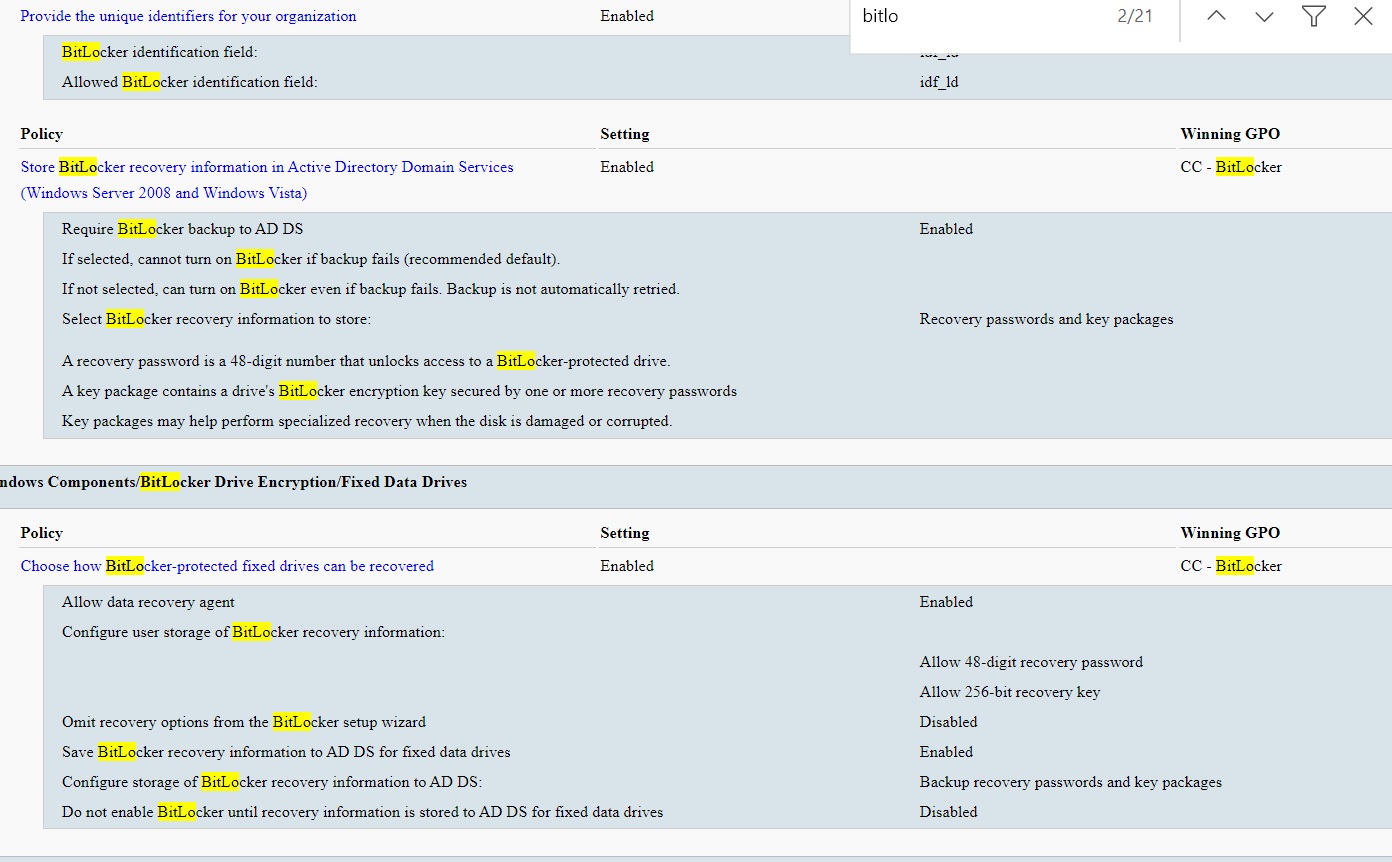Screen dimensions: 1392x862
Task: Click "Select BitLocker recovery information to store:" label
Action: [x=216, y=319]
